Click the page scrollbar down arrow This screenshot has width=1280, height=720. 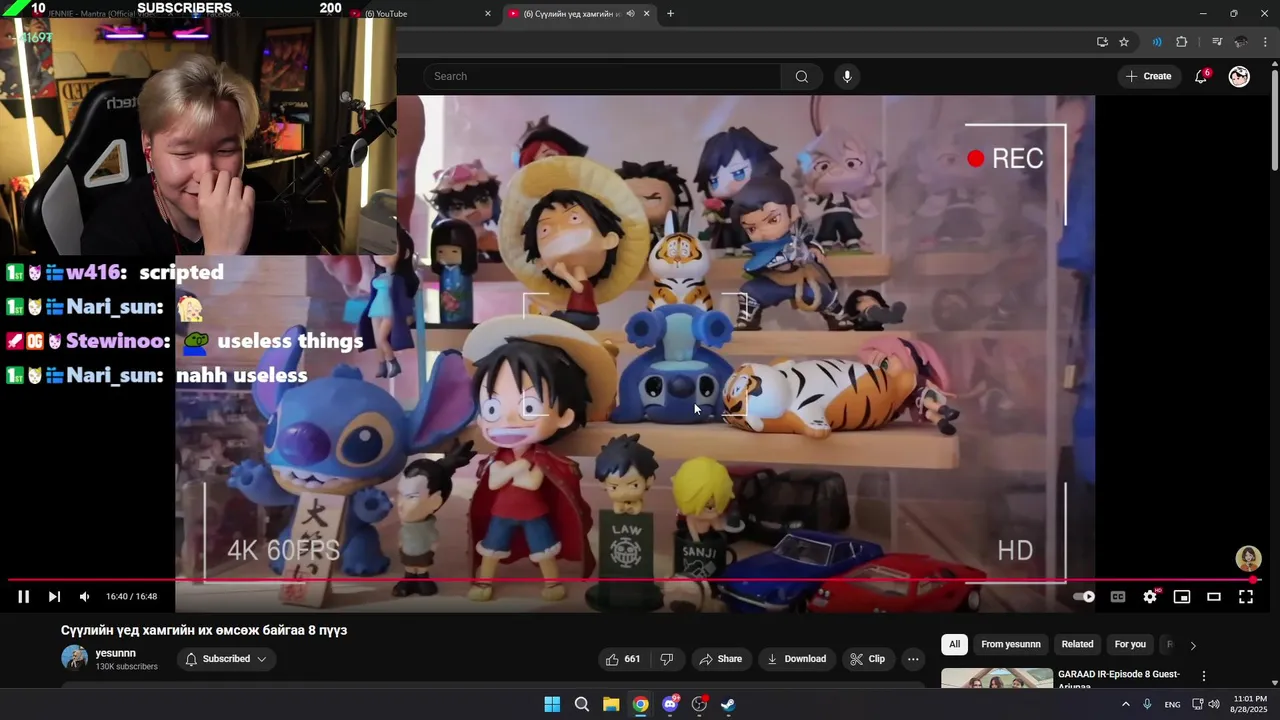(1274, 683)
